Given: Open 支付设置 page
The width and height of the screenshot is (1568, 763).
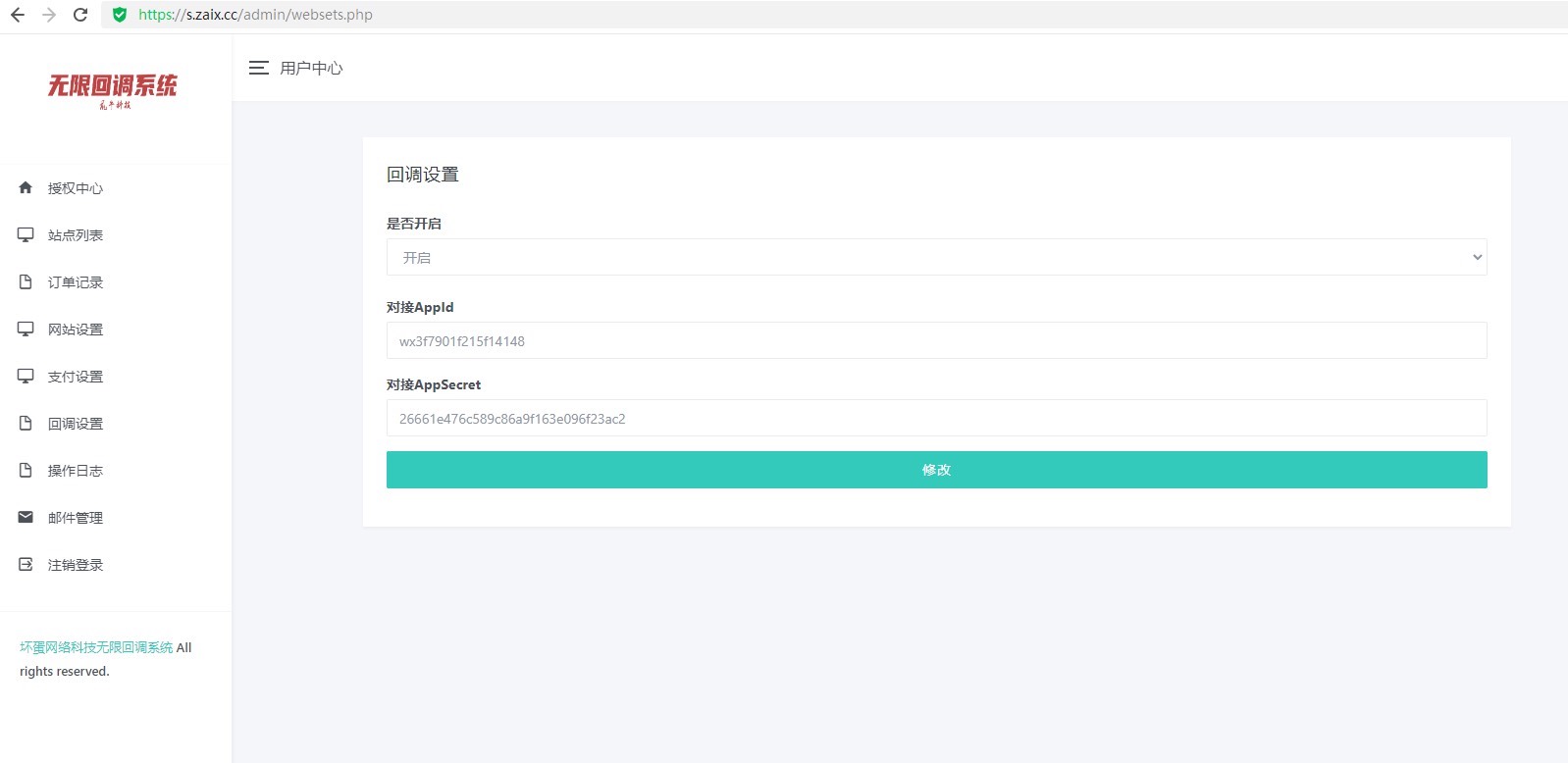Looking at the screenshot, I should 76,377.
